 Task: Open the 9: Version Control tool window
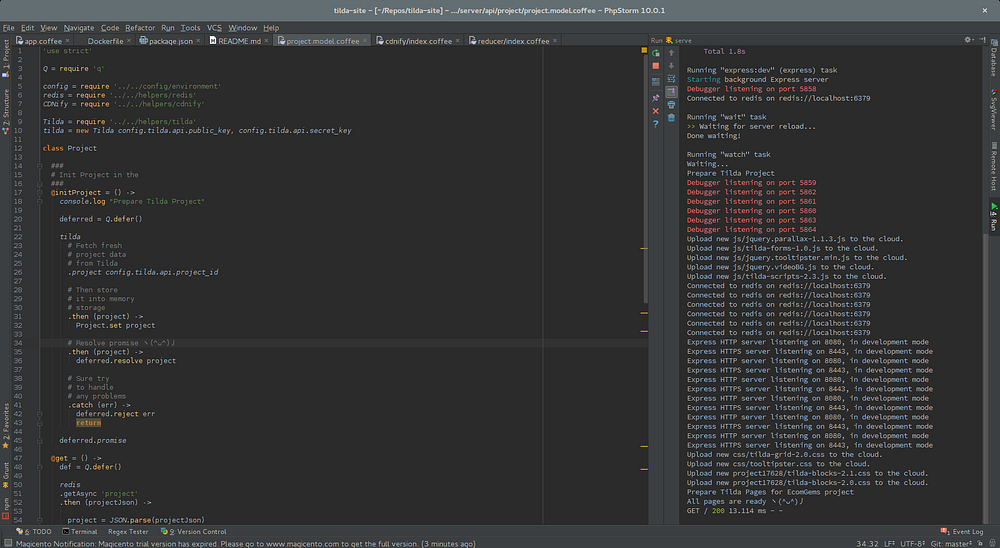tap(193, 531)
